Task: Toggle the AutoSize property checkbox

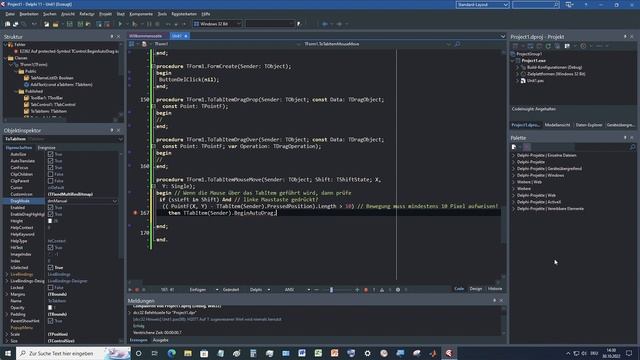Action: coord(51,154)
